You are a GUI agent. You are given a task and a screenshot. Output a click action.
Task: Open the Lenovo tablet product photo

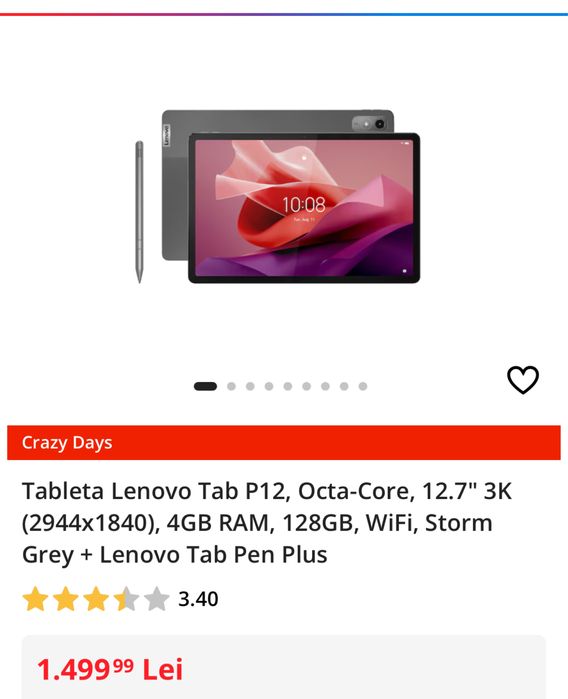[291, 197]
